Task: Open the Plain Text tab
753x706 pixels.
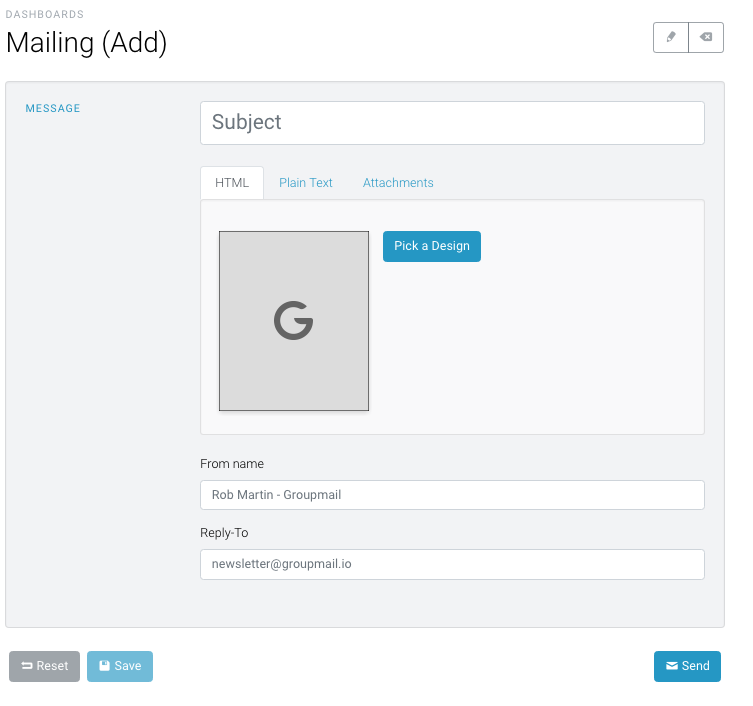Action: (305, 183)
